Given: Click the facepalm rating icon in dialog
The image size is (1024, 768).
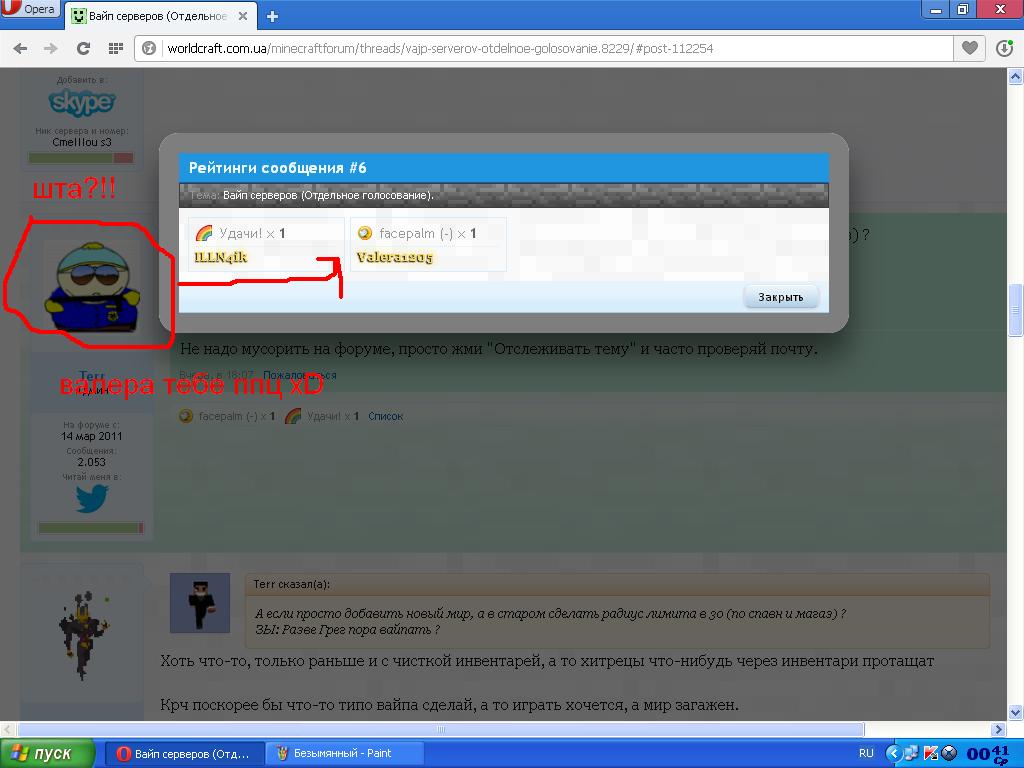Looking at the screenshot, I should (364, 233).
